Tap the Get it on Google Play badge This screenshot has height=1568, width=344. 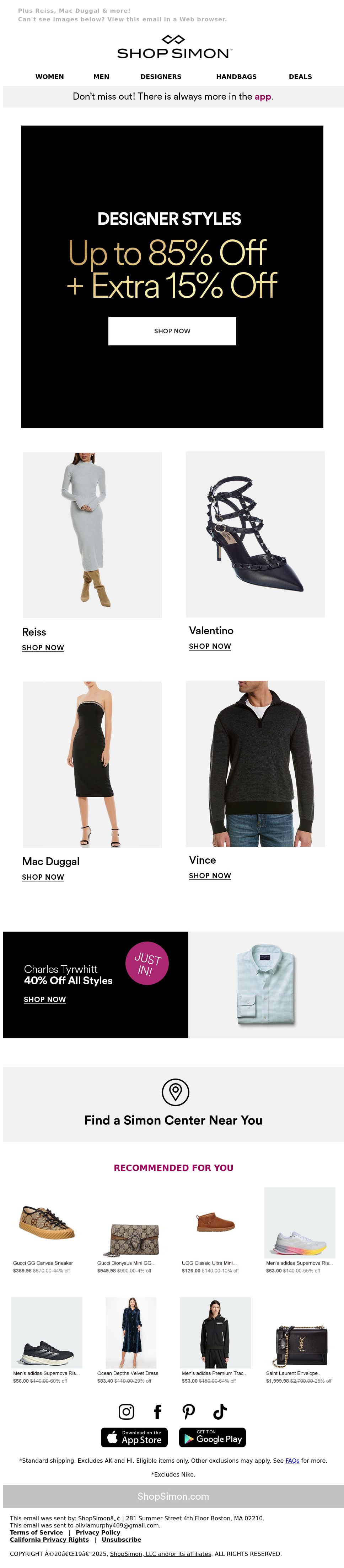pos(212,1437)
